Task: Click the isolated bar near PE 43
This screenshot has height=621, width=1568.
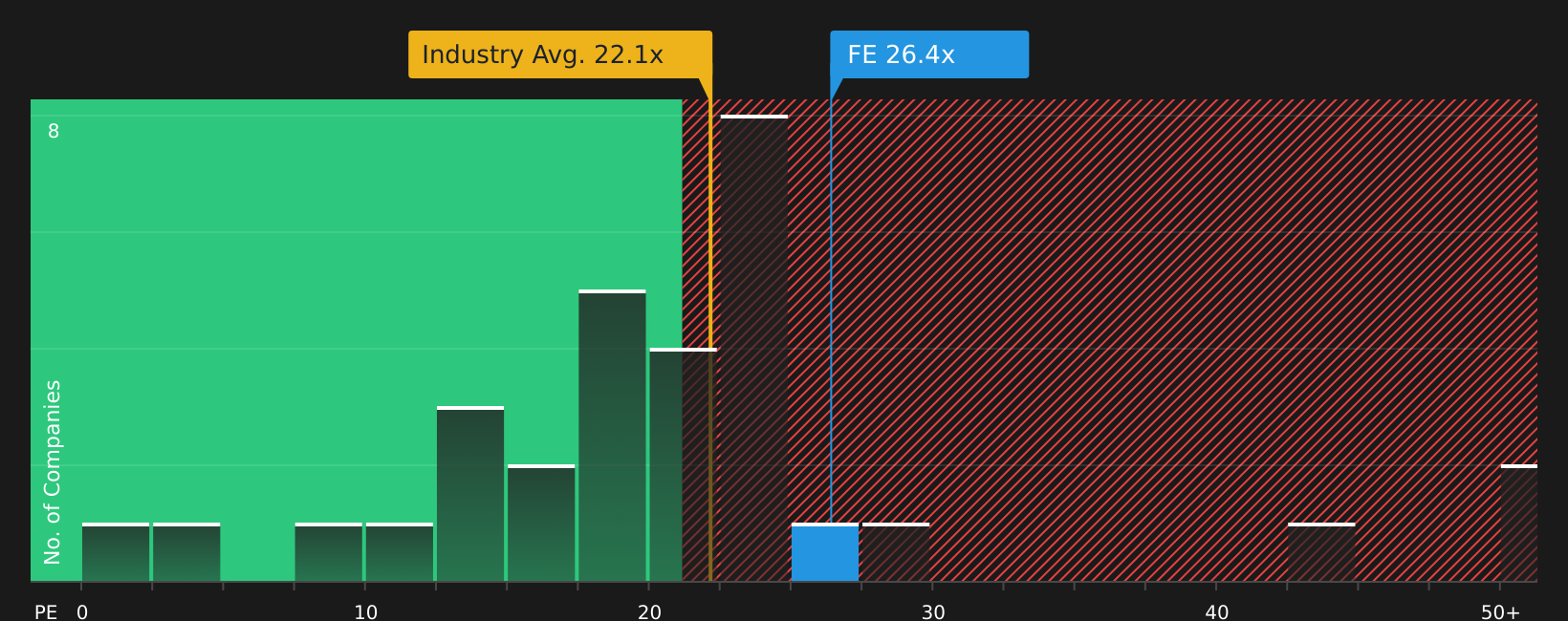Action: click(x=1321, y=552)
